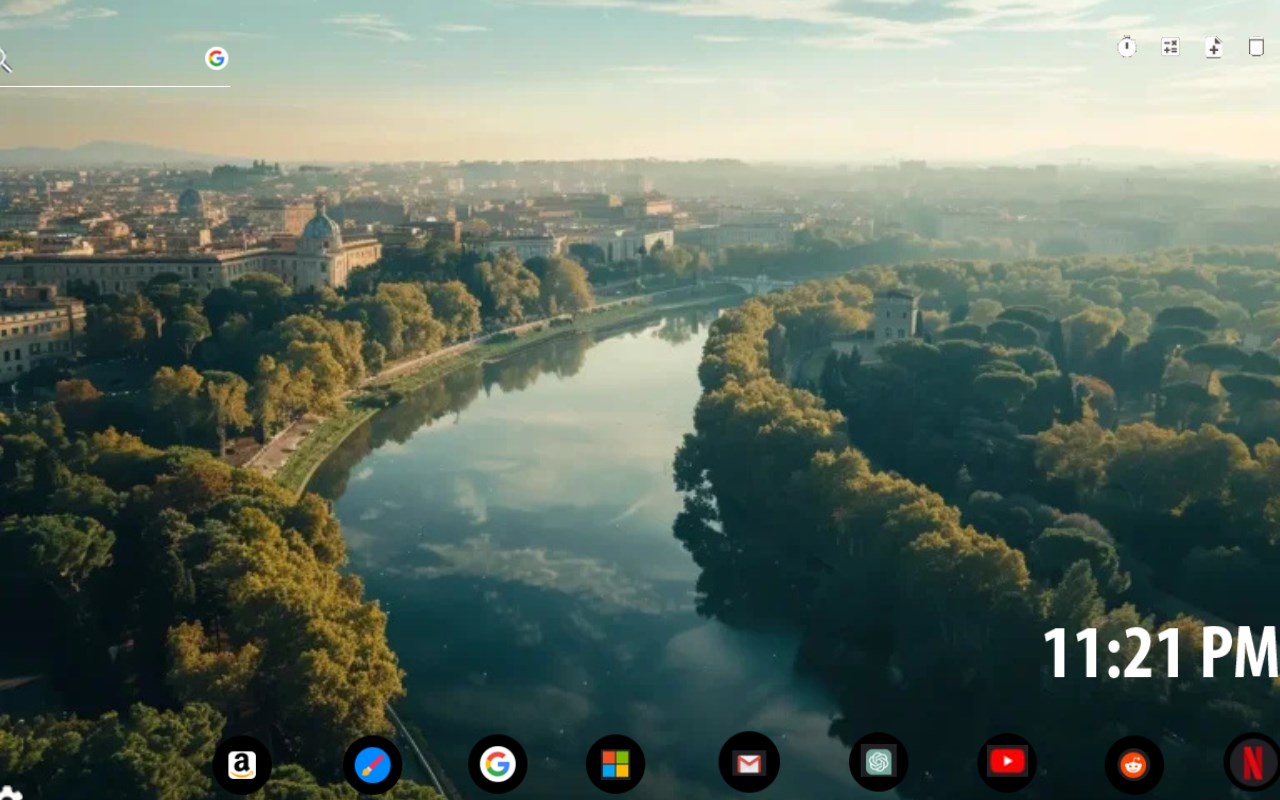Viewport: 1280px width, 800px height.
Task: Click the magnifying glass search icon
Action: 4,60
